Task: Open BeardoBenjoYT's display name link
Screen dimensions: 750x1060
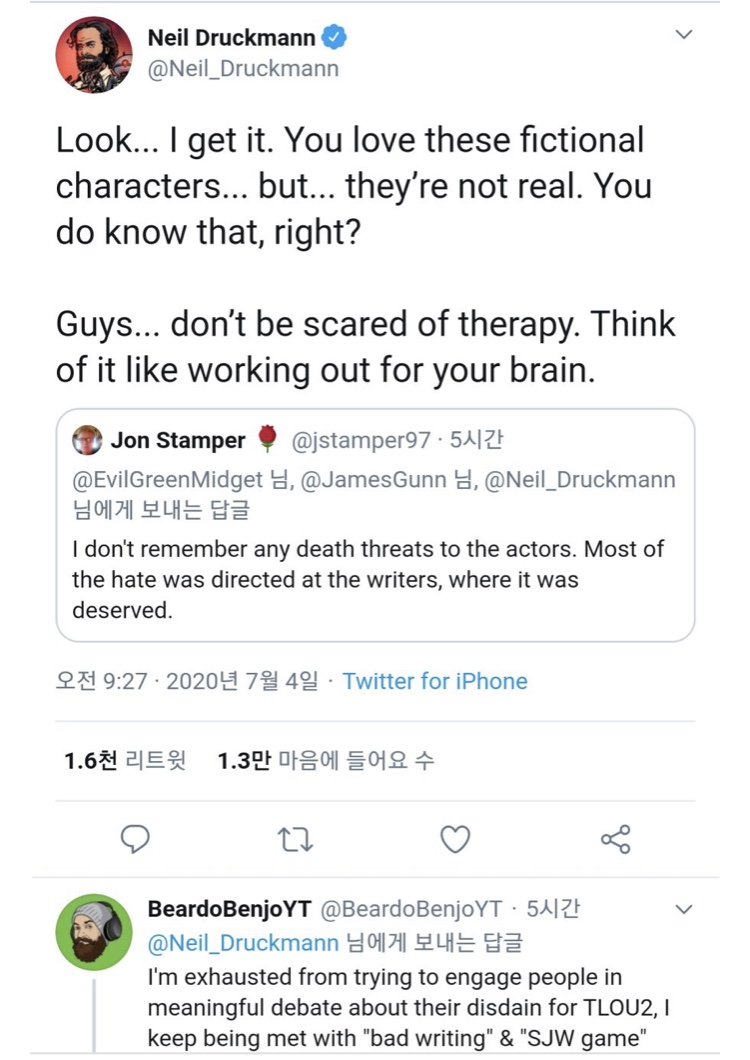Action: pyautogui.click(x=228, y=909)
